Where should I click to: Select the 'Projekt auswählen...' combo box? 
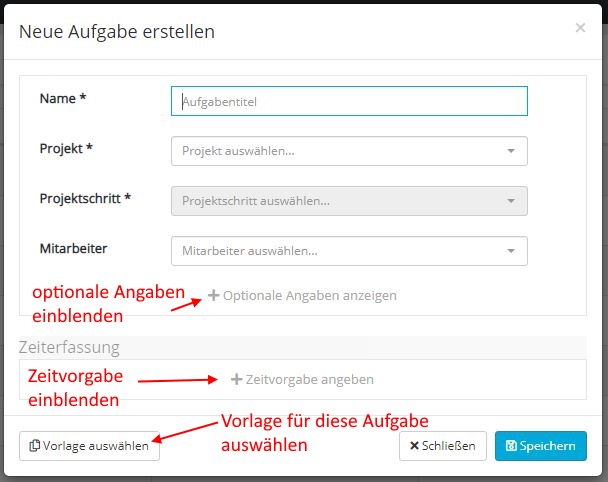pyautogui.click(x=340, y=151)
